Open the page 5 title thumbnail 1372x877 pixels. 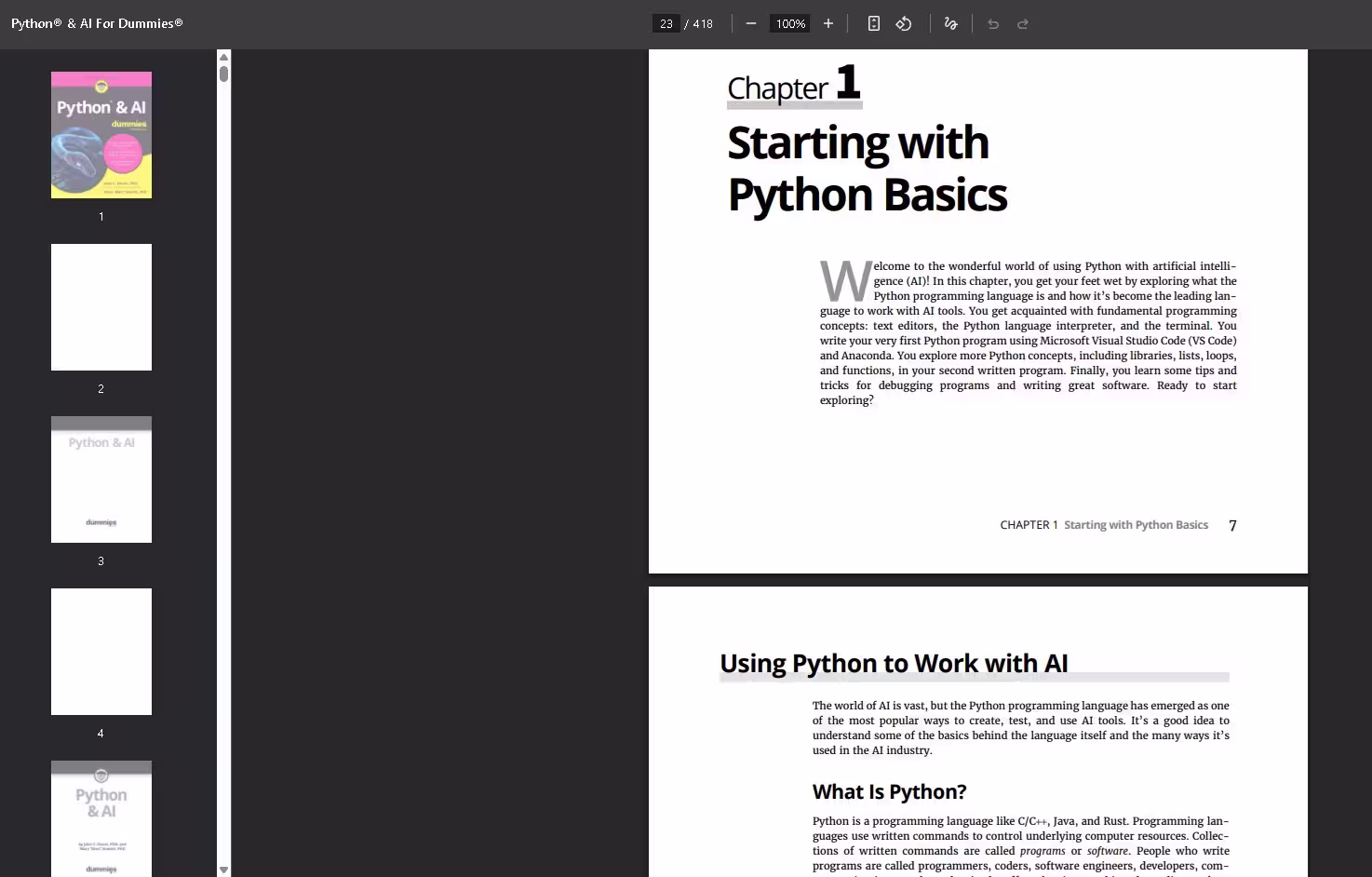coord(101,818)
